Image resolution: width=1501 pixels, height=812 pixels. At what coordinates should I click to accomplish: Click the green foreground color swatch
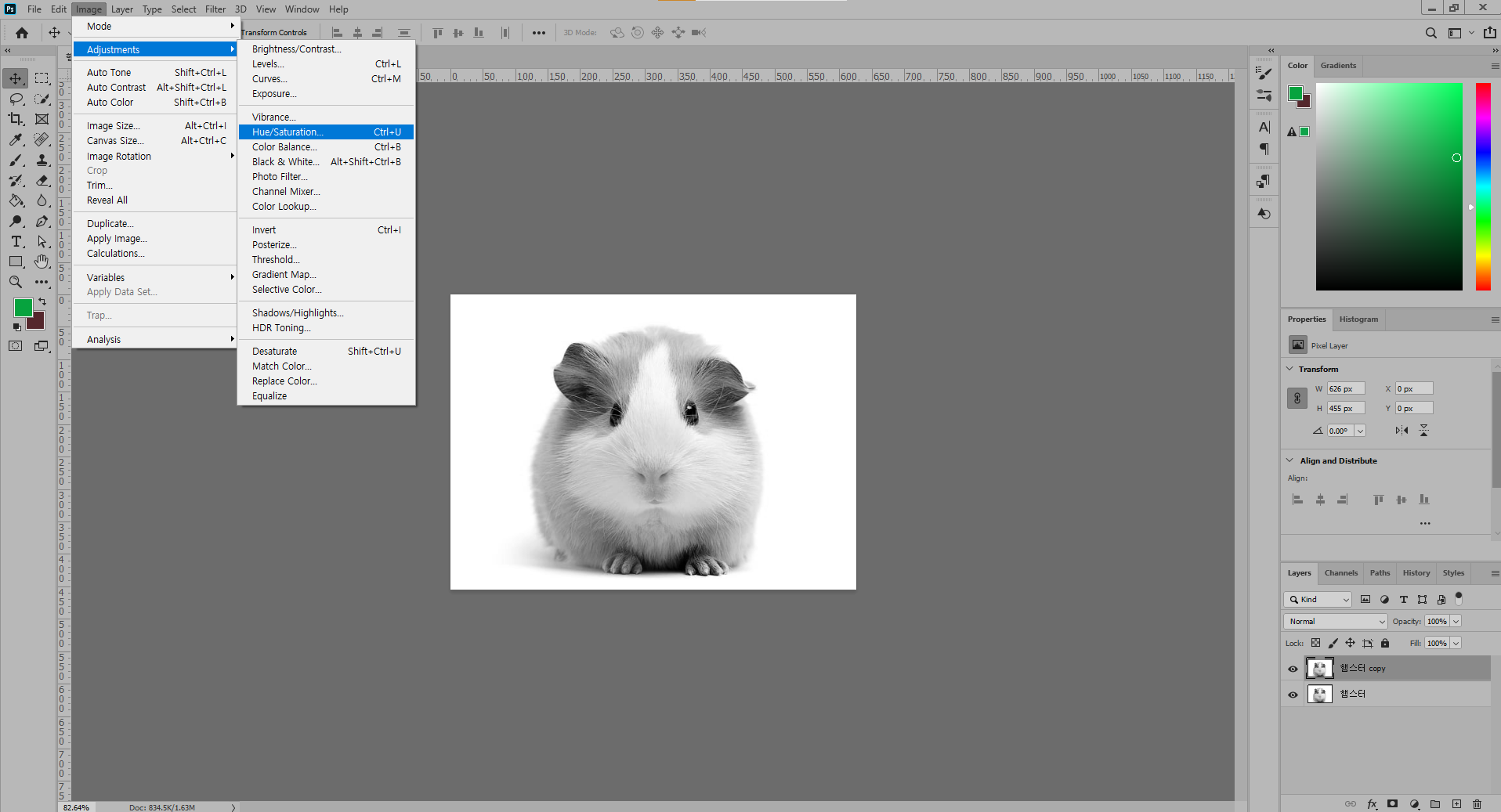23,308
